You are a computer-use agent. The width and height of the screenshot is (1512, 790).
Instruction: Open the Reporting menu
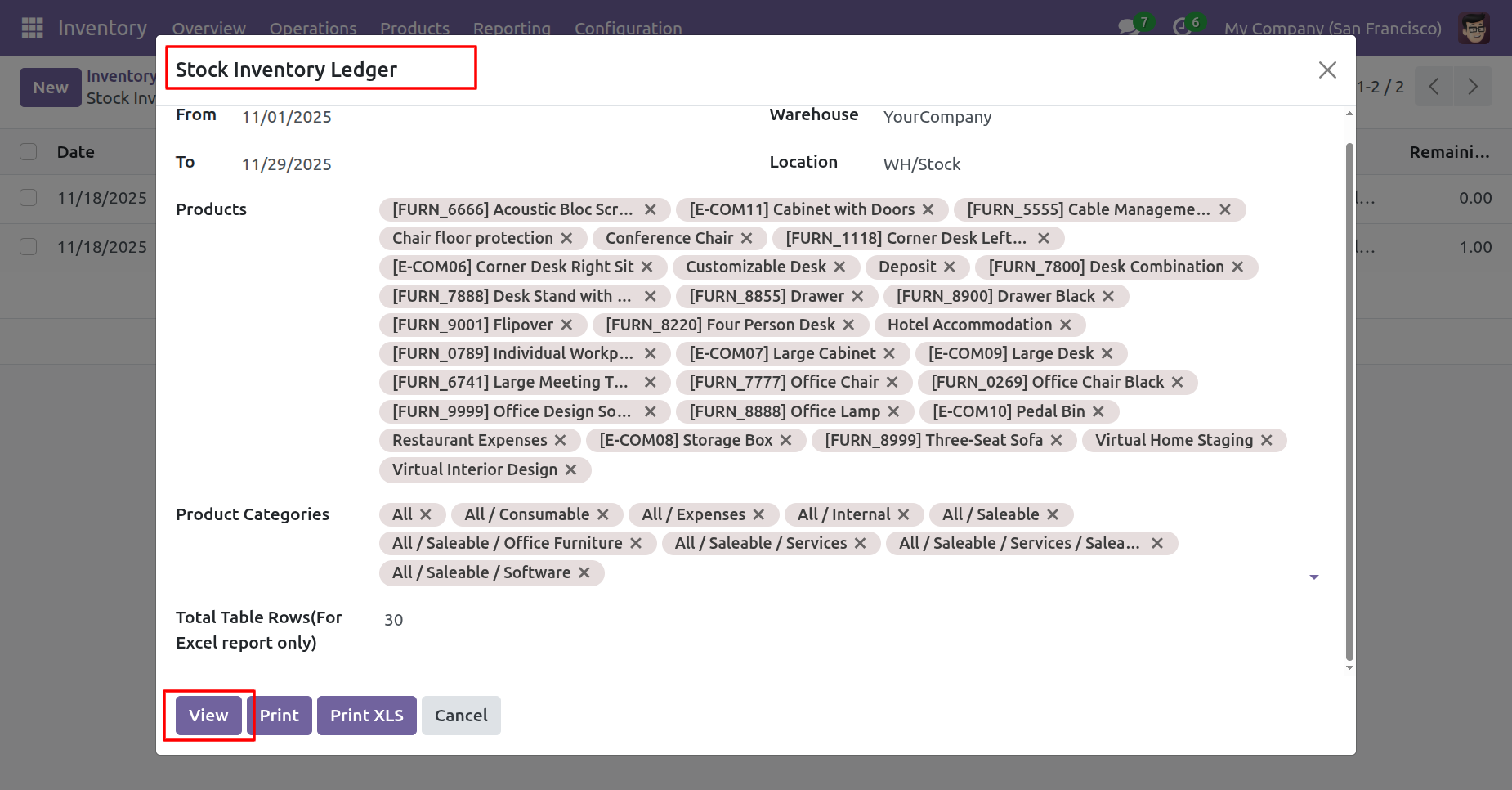pyautogui.click(x=512, y=29)
